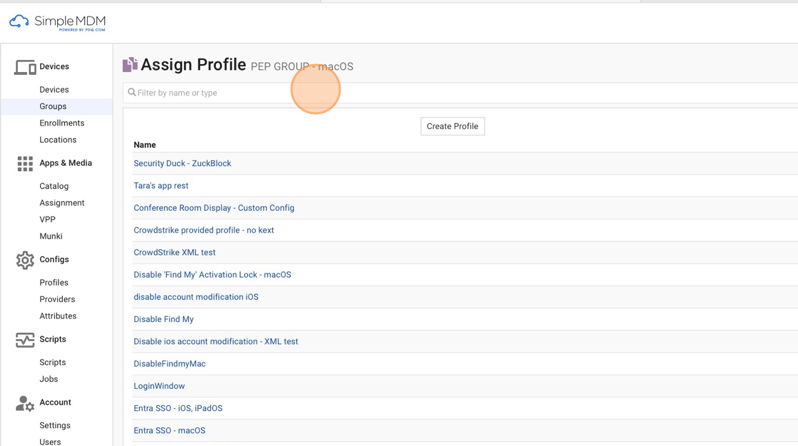Click the PEP GROUP - macOS subtitle
Viewport: 798px width, 446px height.
[302, 67]
